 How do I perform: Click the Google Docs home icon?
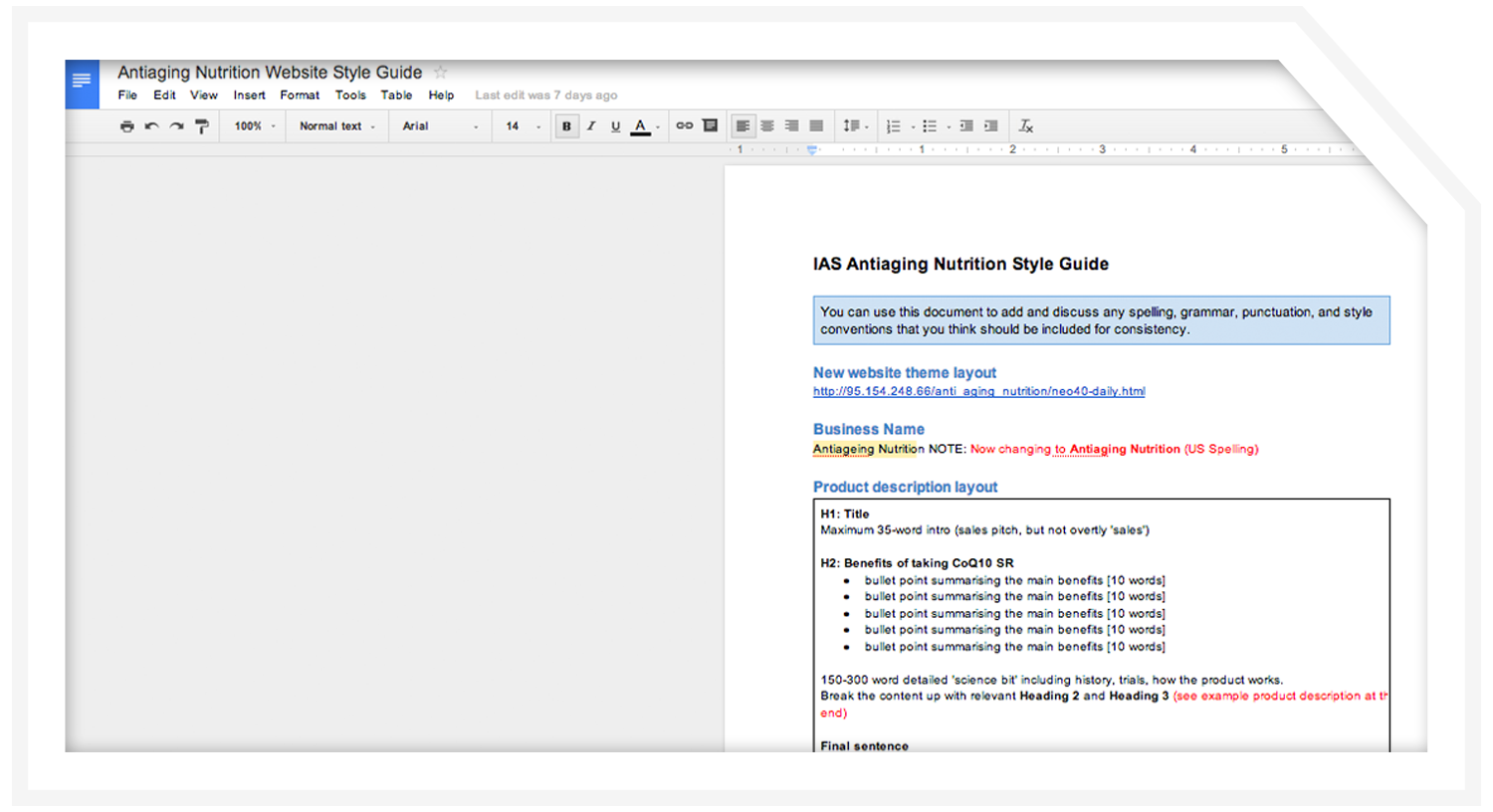(x=82, y=84)
